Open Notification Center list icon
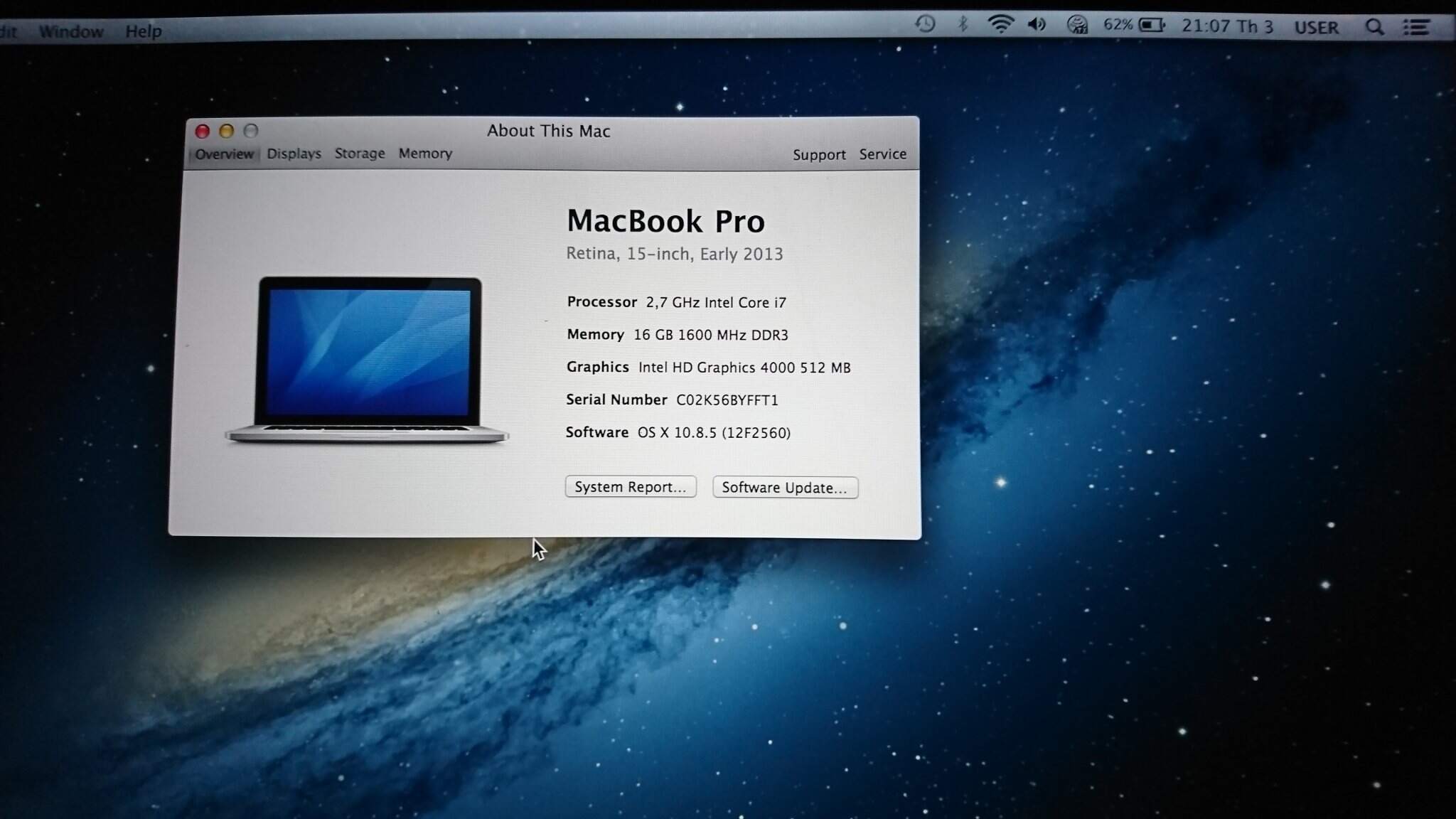 coord(1415,28)
